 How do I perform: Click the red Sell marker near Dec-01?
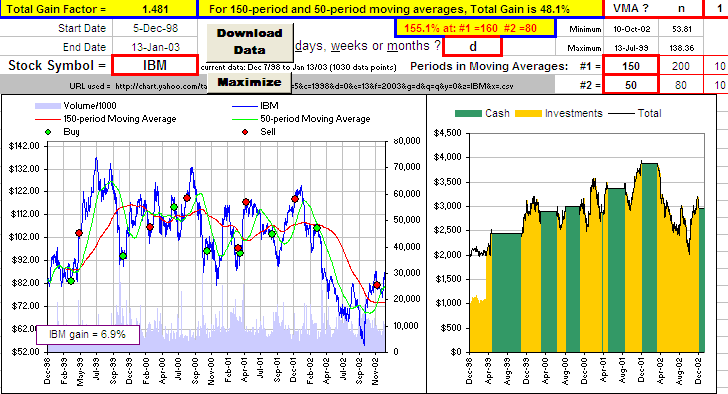(295, 199)
